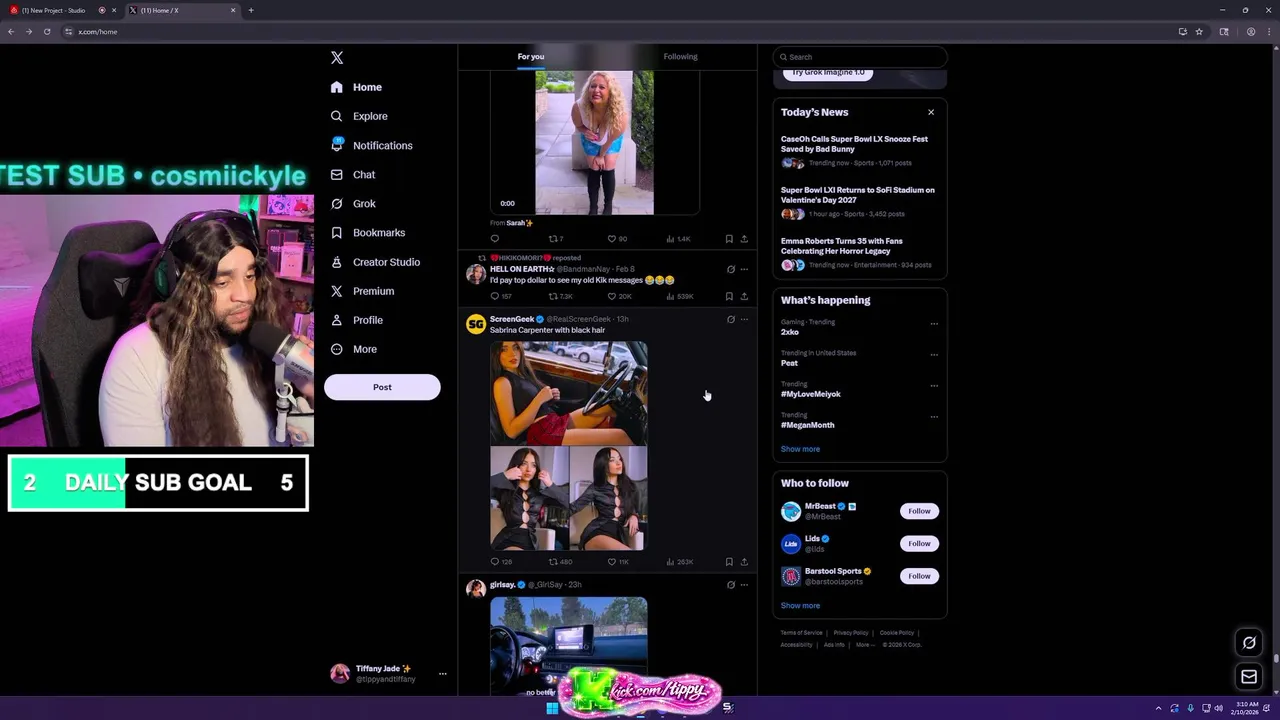The width and height of the screenshot is (1280, 720).
Task: Open Profile from the sidebar
Action: coord(357,320)
